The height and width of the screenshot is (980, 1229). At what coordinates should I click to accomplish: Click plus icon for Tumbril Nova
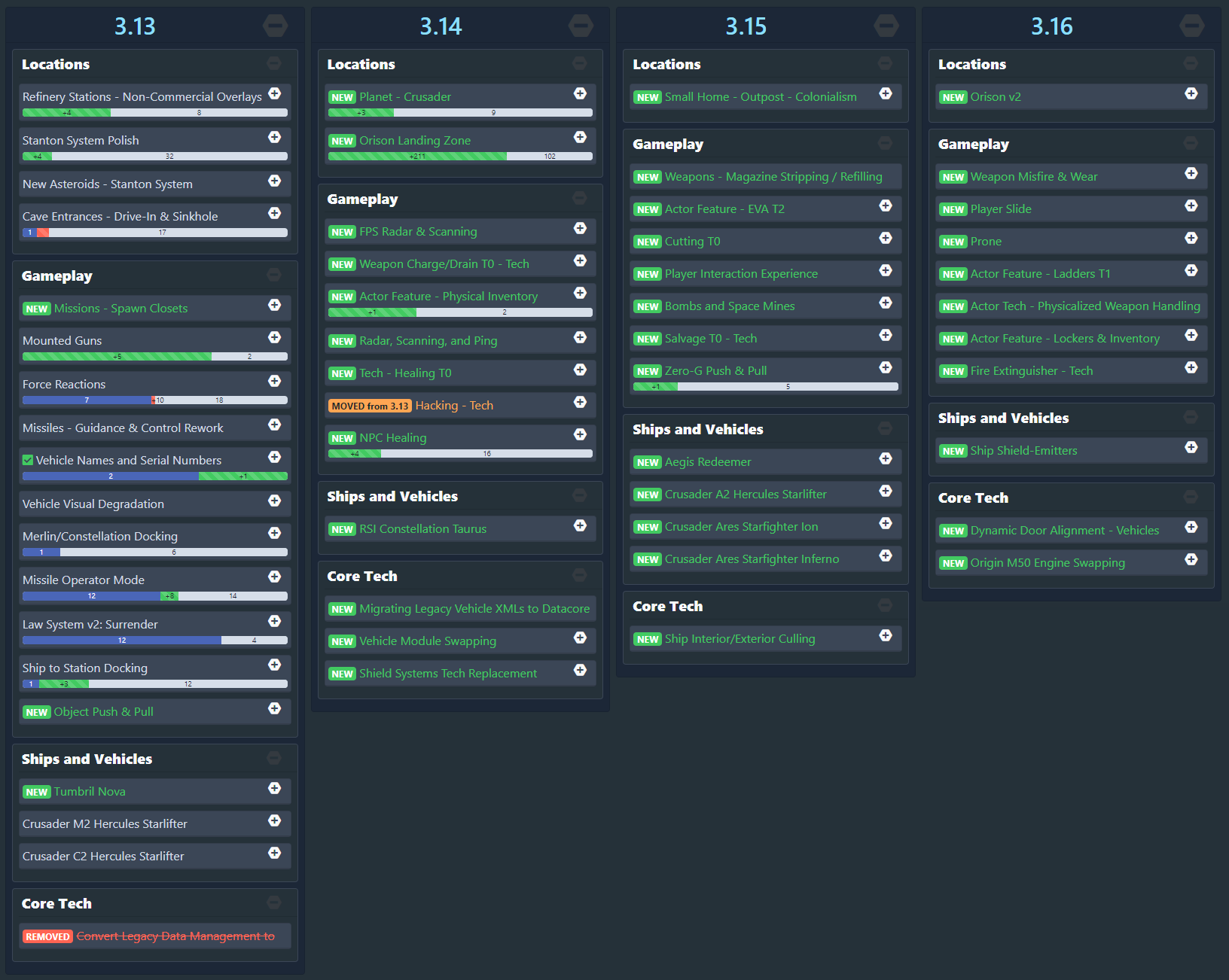pos(274,788)
